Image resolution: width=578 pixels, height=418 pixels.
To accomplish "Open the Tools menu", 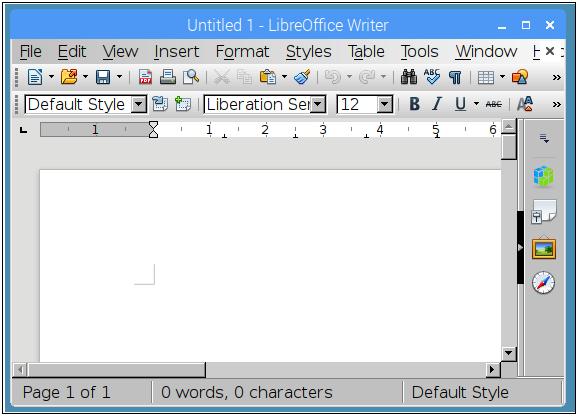I will point(420,52).
